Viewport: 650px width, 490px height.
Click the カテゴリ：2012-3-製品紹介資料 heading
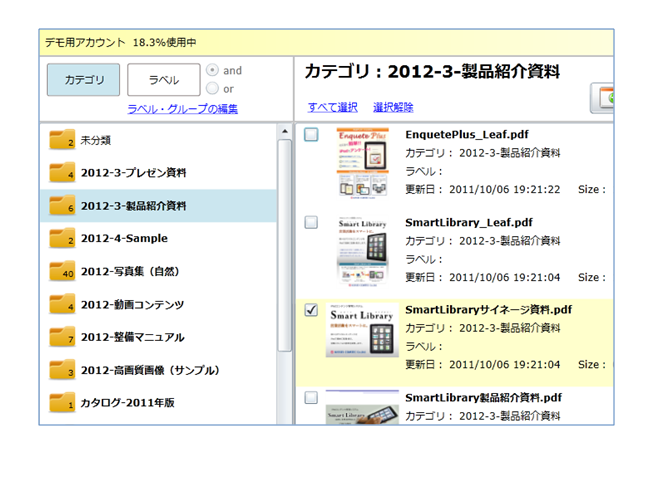coord(432,71)
